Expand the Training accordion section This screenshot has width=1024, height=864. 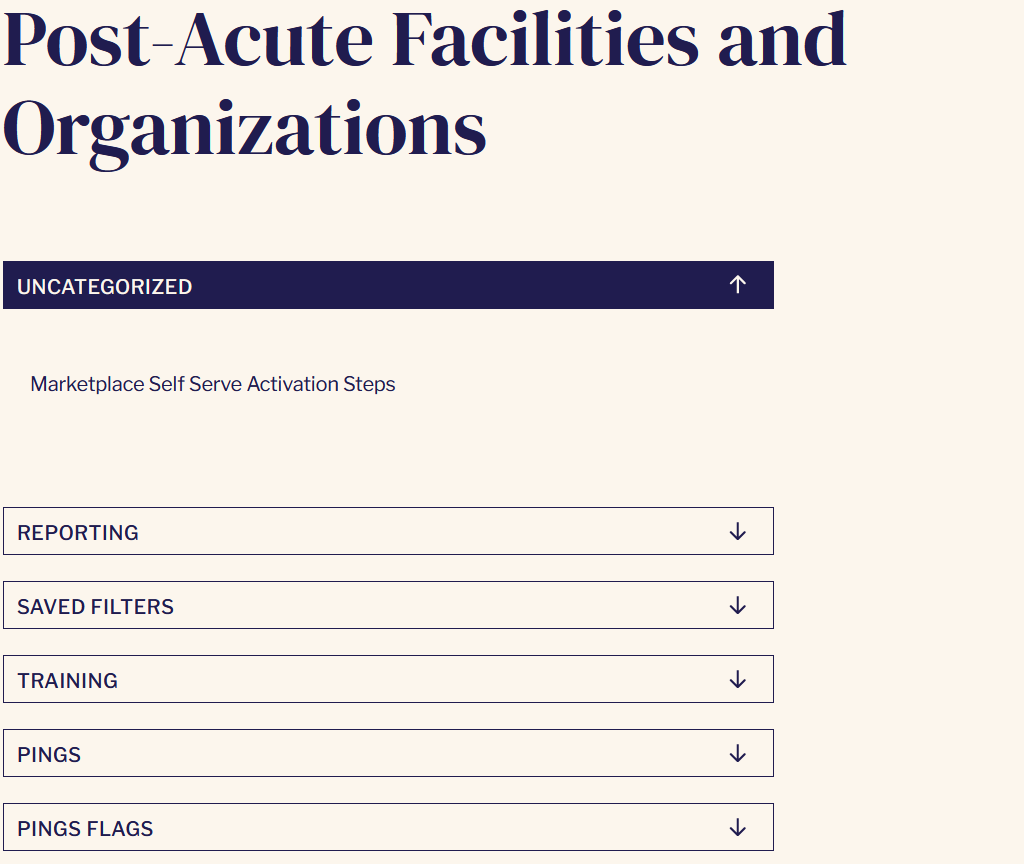click(388, 679)
